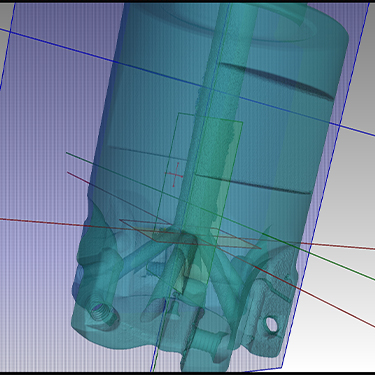This screenshot has height=375, width=375.
Task: Click the blue bounding box bottom corner
Action: (x=282, y=368)
